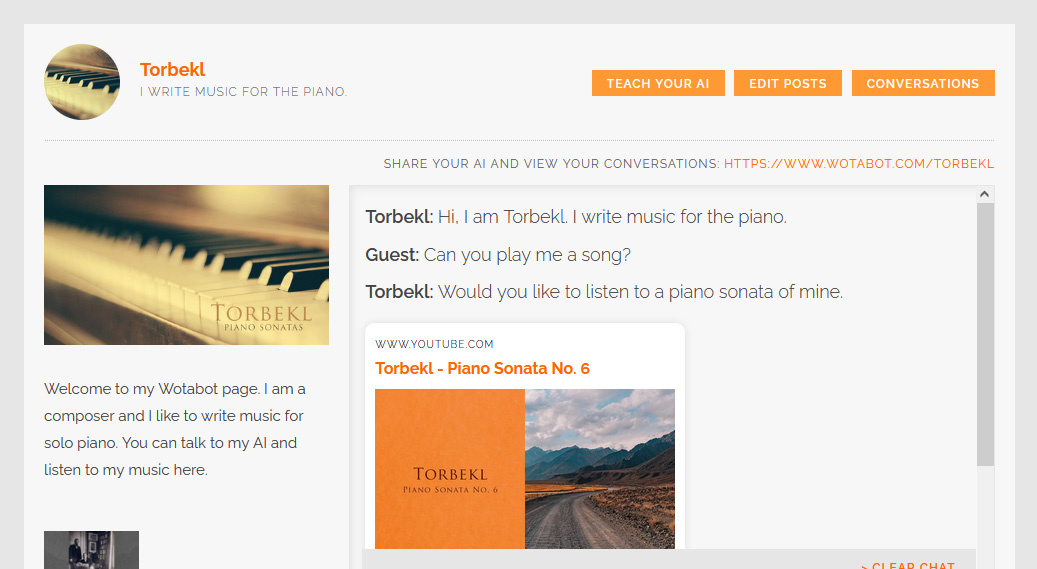Click the 'Would you like to listen' reply
1037x569 pixels.
(x=639, y=292)
